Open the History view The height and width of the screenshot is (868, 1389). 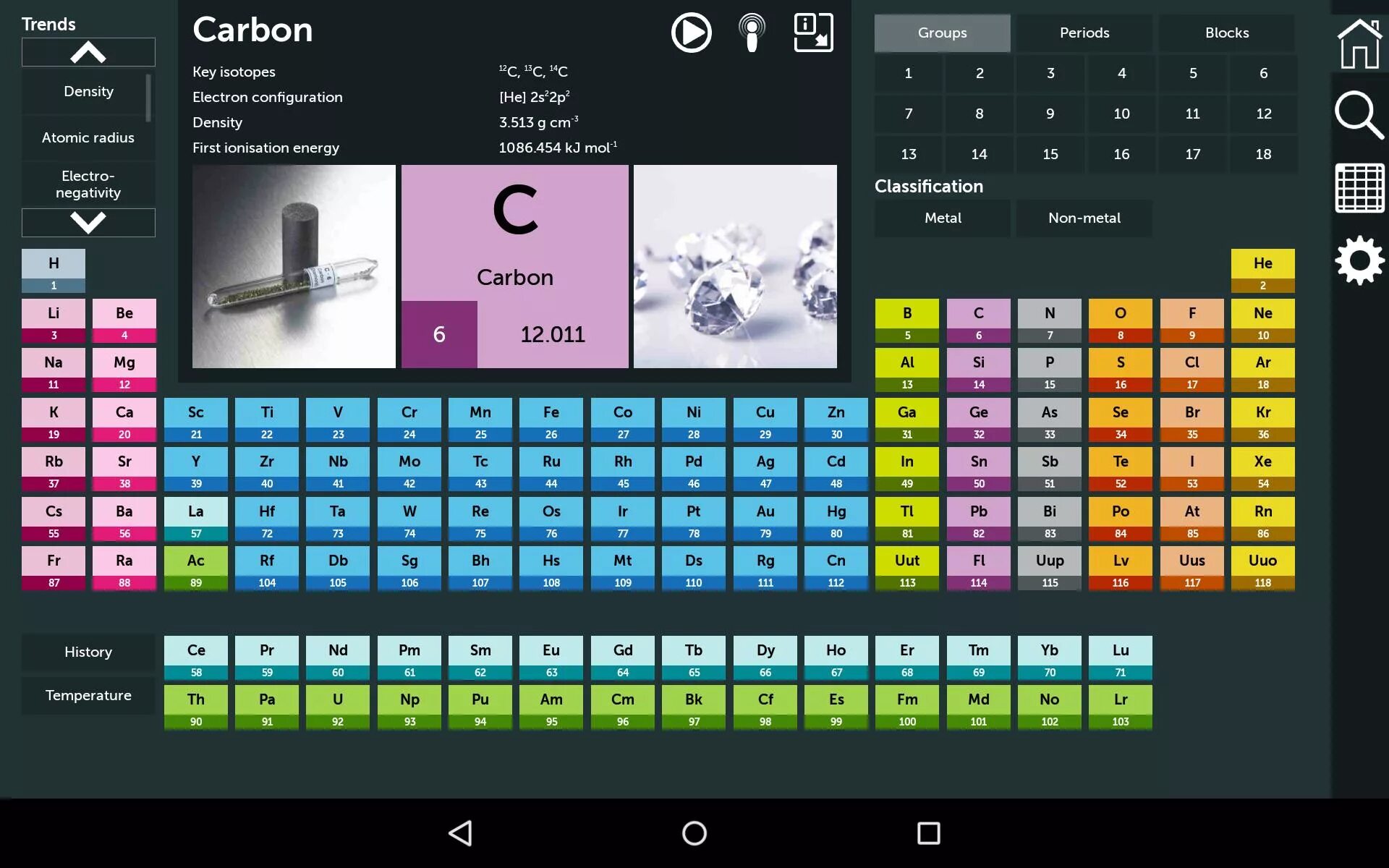pos(88,652)
